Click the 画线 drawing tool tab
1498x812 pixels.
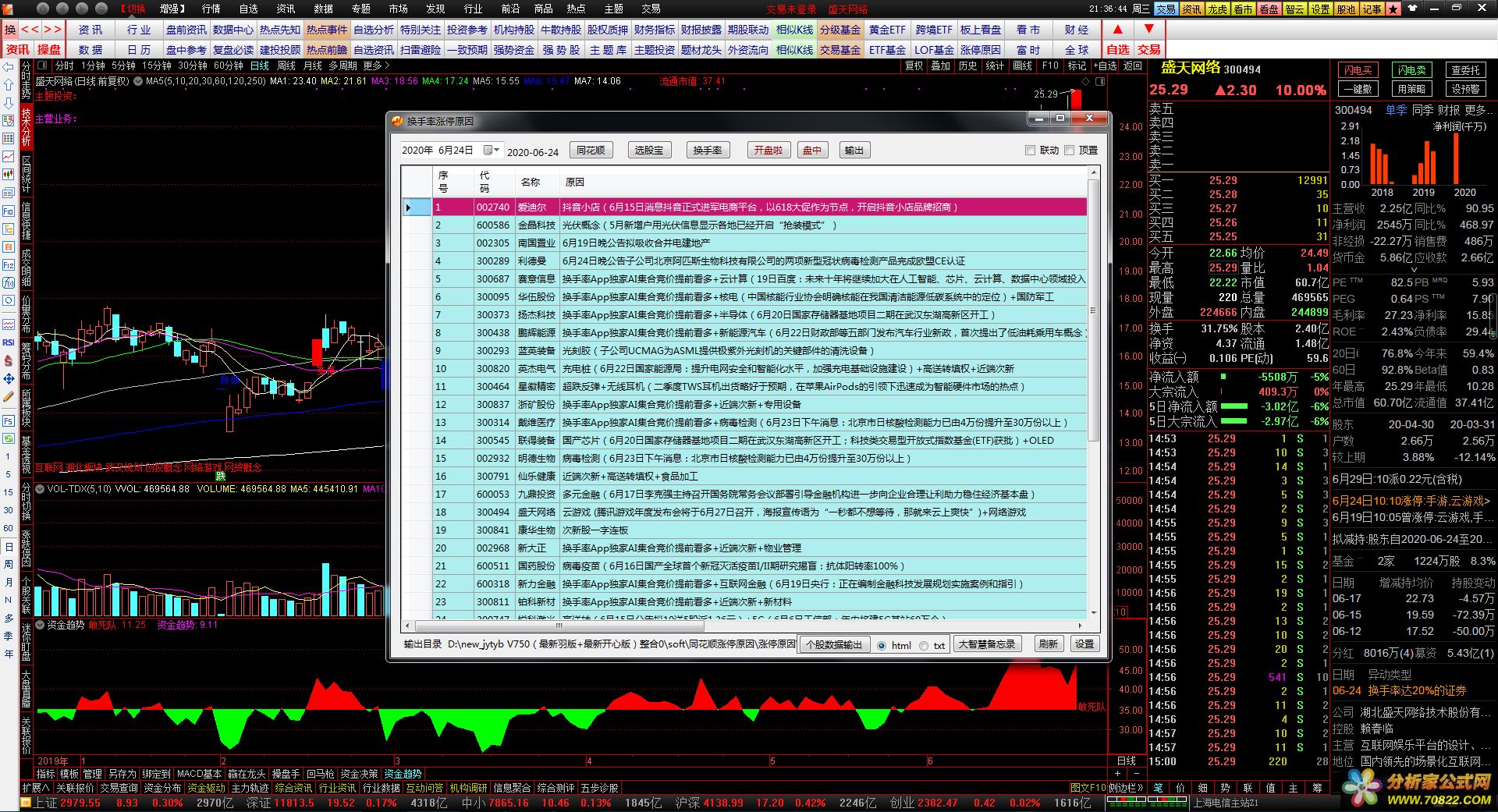tap(1022, 66)
